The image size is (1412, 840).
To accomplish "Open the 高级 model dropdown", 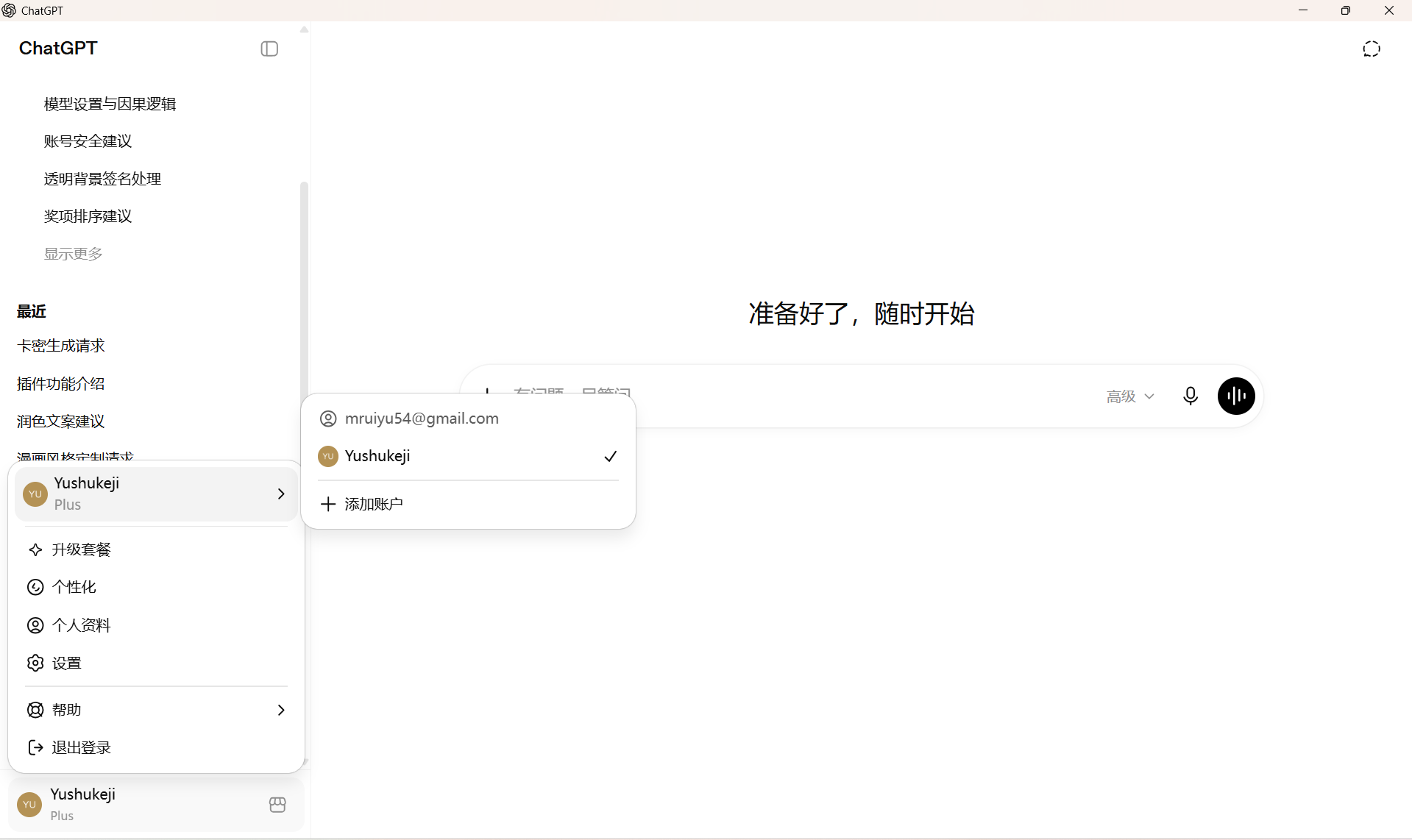I will point(1129,396).
